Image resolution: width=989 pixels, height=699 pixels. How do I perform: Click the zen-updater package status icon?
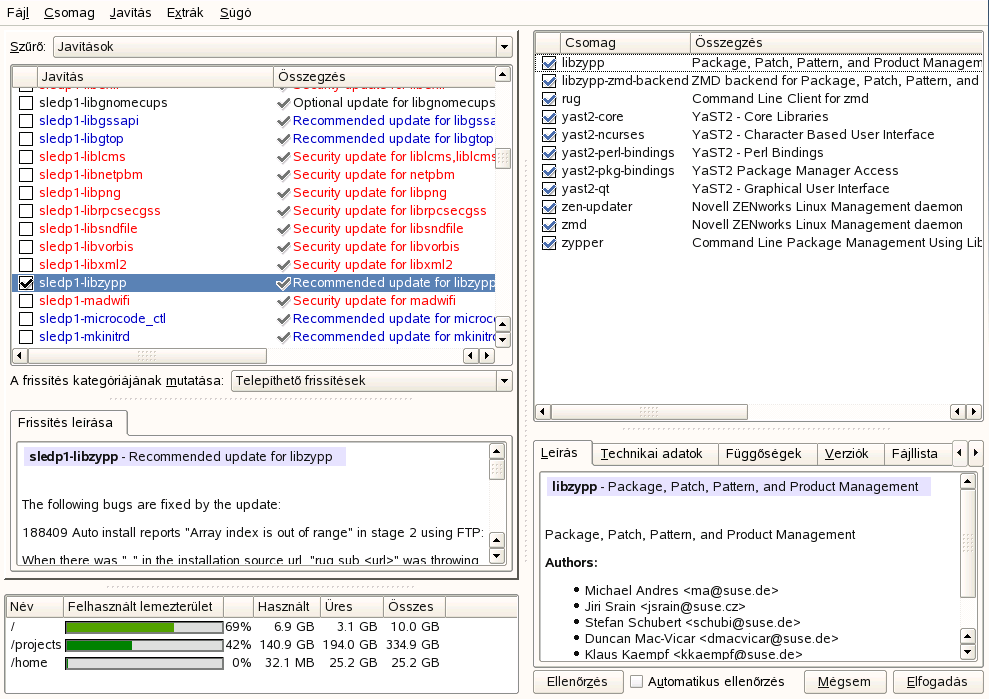pyautogui.click(x=548, y=207)
